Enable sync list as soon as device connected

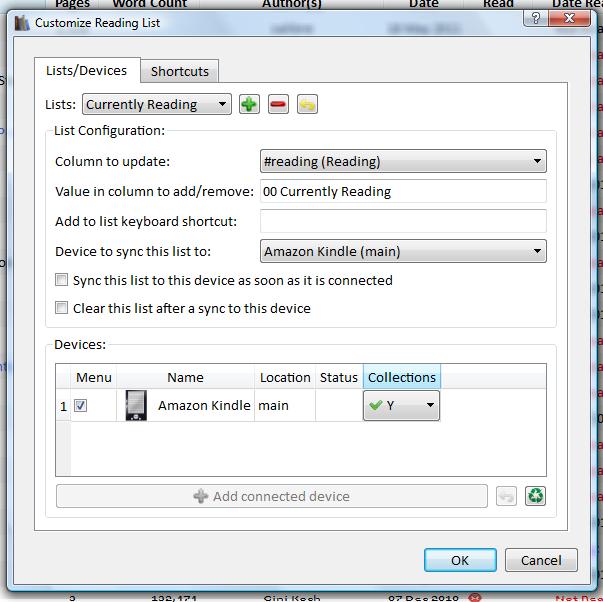(x=62, y=280)
